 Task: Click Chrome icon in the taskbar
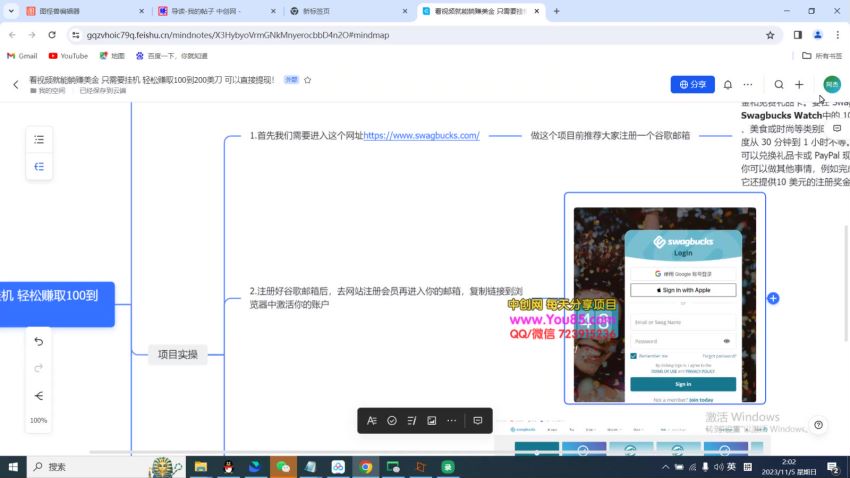pyautogui.click(x=365, y=467)
